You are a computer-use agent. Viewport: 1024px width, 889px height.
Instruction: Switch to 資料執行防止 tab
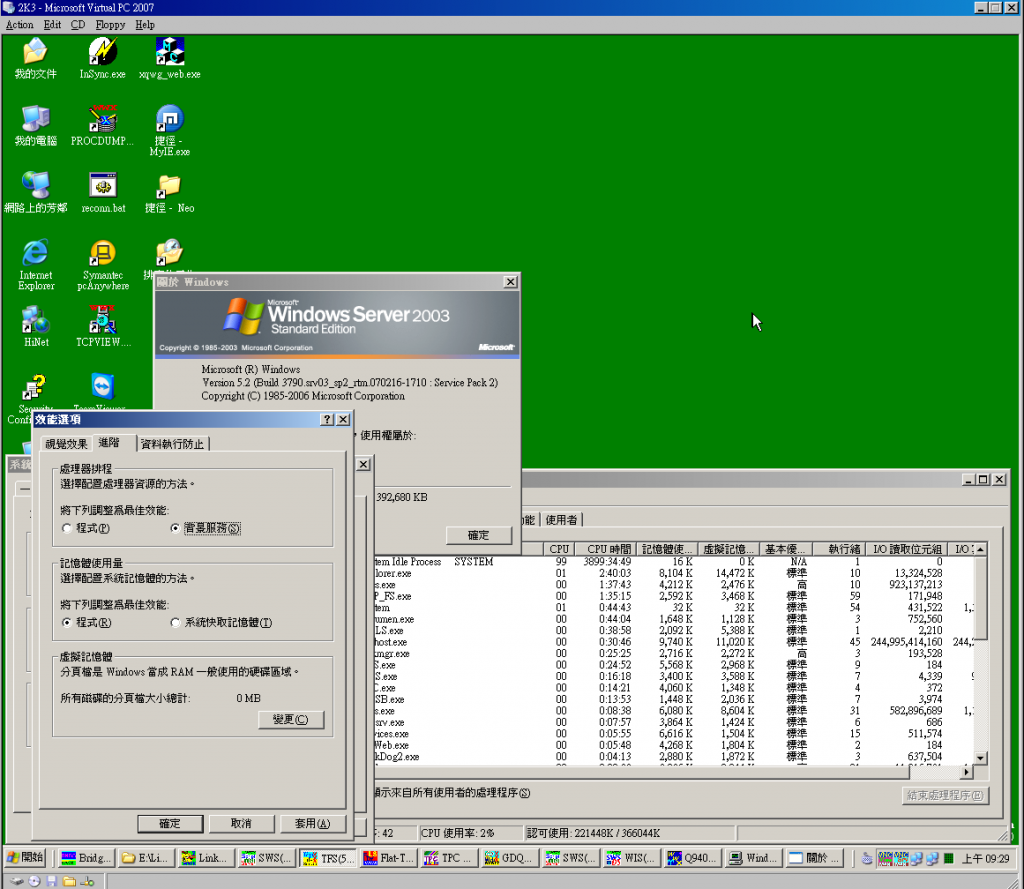point(172,444)
